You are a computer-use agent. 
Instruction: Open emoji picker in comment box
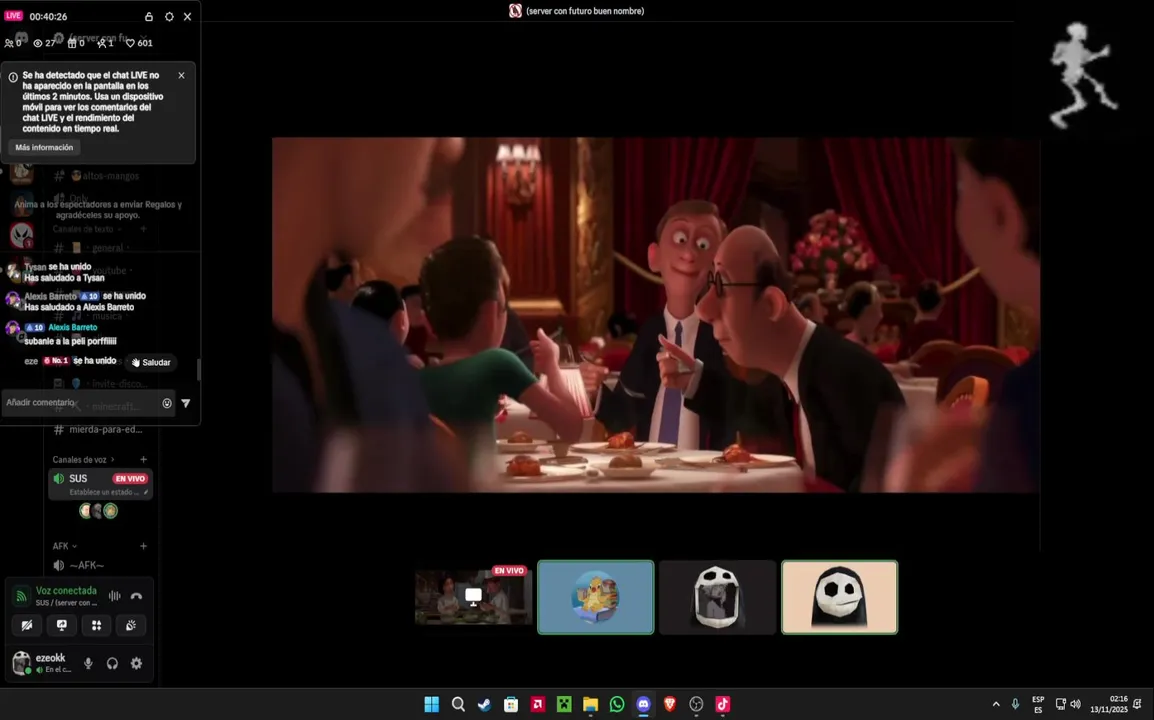click(x=167, y=403)
